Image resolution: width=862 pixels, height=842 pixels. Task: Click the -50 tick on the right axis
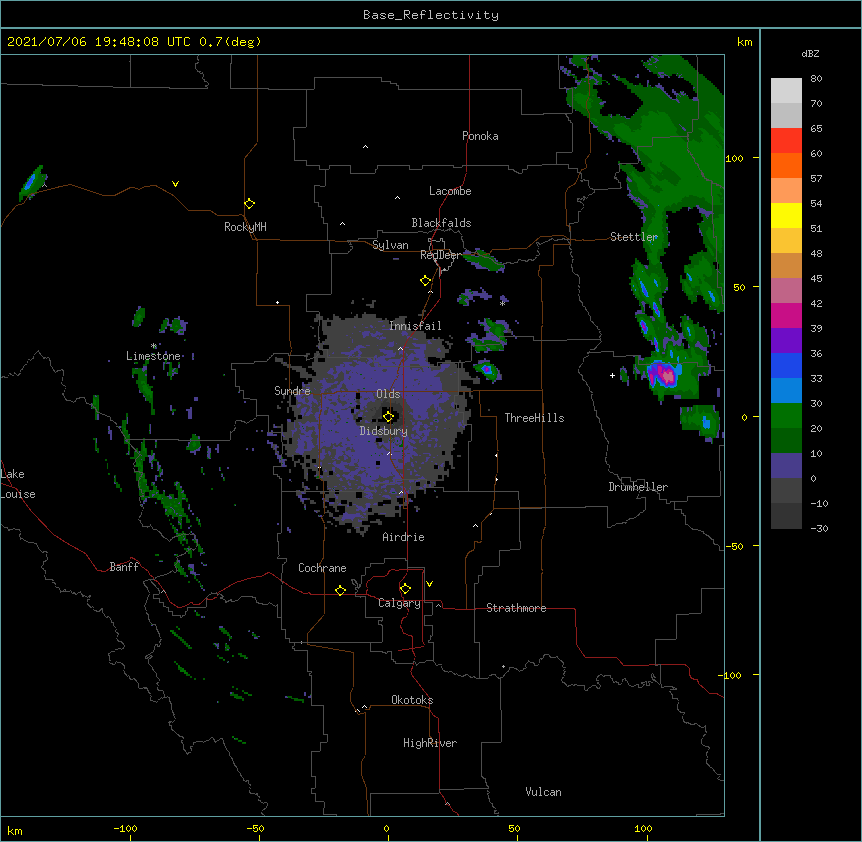click(734, 546)
